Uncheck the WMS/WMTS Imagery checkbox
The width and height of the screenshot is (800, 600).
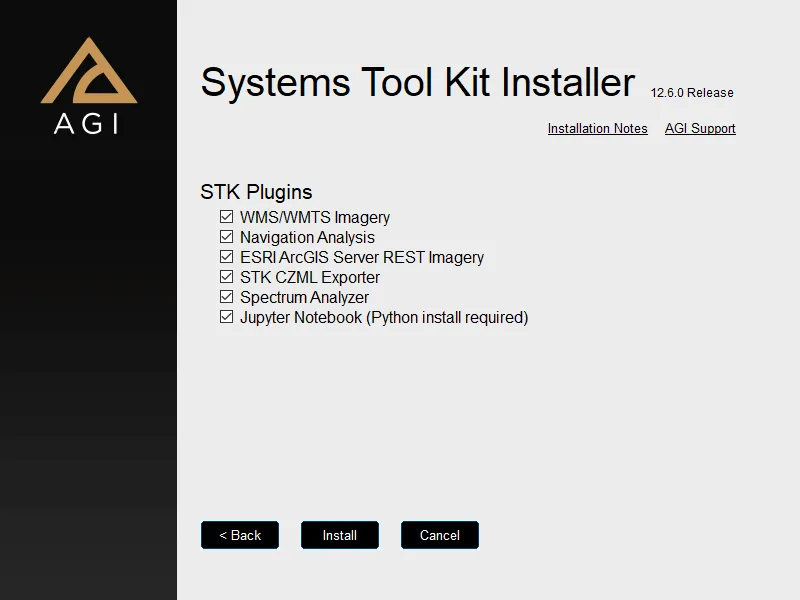point(227,217)
